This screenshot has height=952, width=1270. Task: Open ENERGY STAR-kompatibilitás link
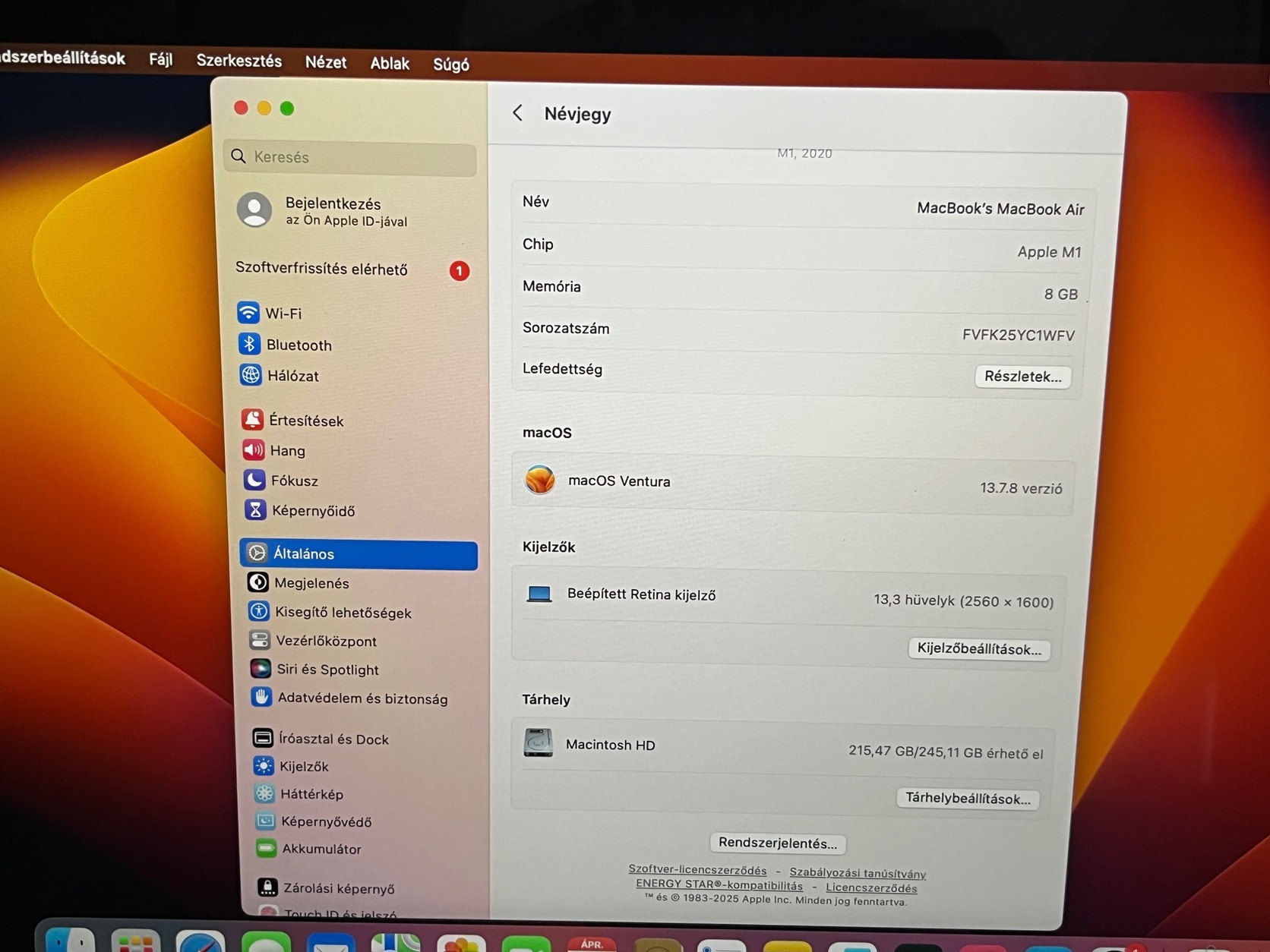pos(719,884)
